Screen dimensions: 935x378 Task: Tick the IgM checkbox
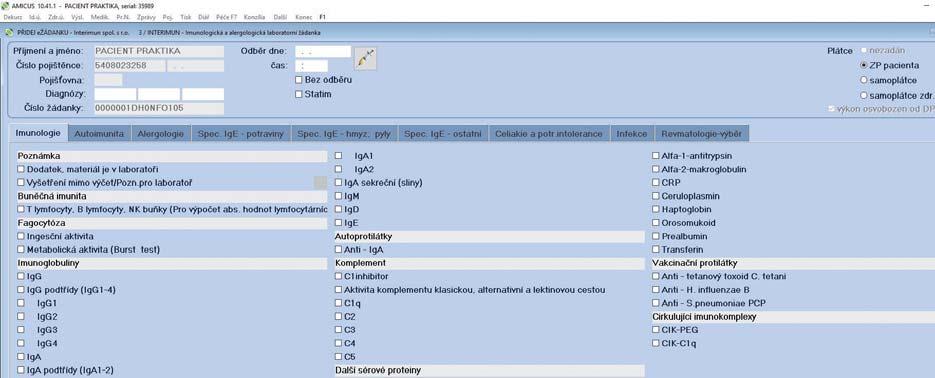click(339, 196)
